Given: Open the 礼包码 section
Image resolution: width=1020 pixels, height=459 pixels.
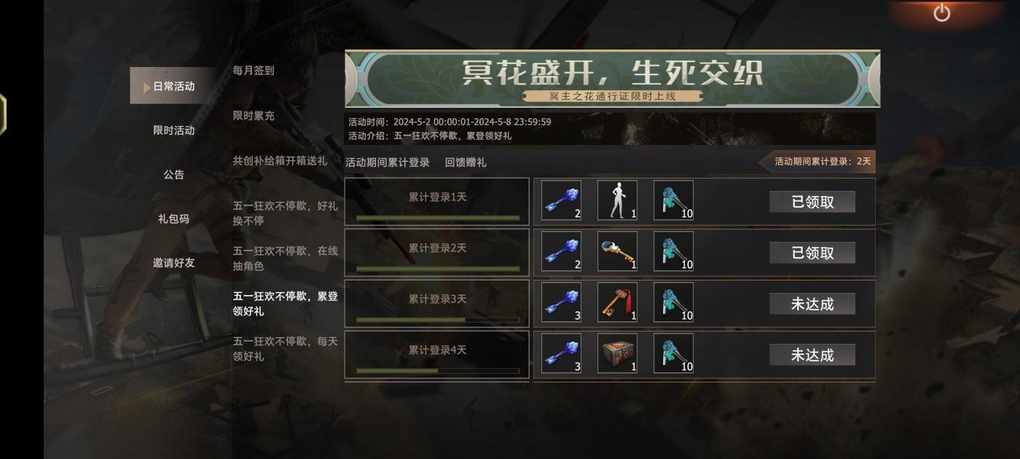Looking at the screenshot, I should coord(174,218).
